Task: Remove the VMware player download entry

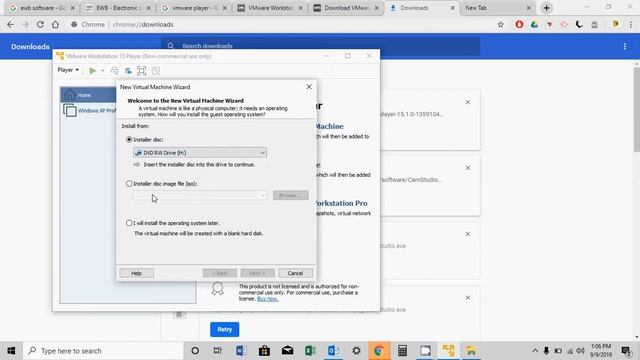Action: (468, 102)
